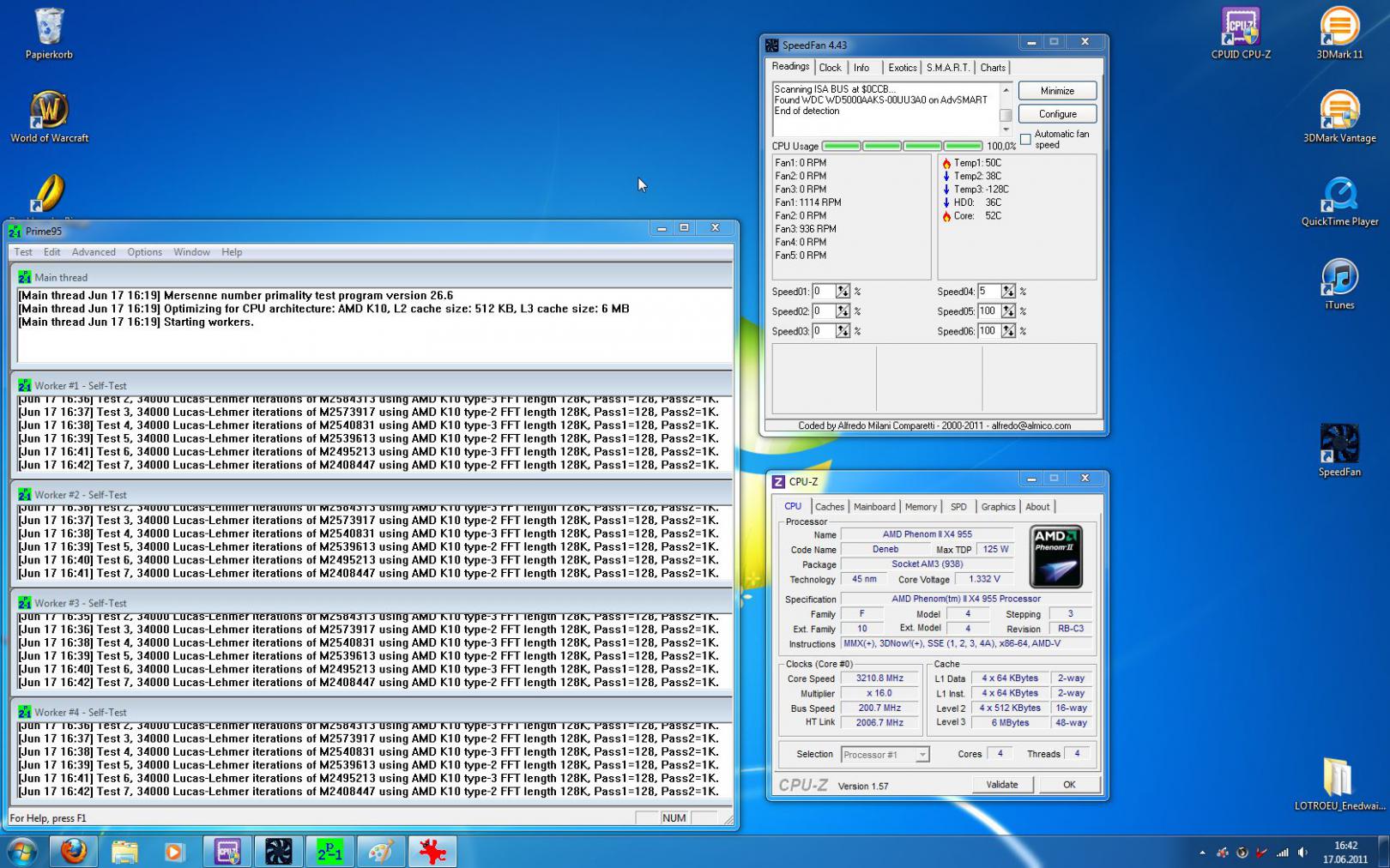This screenshot has height=868, width=1390.
Task: Click the Speed03 spinner arrows in SpeedFan
Action: (x=843, y=331)
